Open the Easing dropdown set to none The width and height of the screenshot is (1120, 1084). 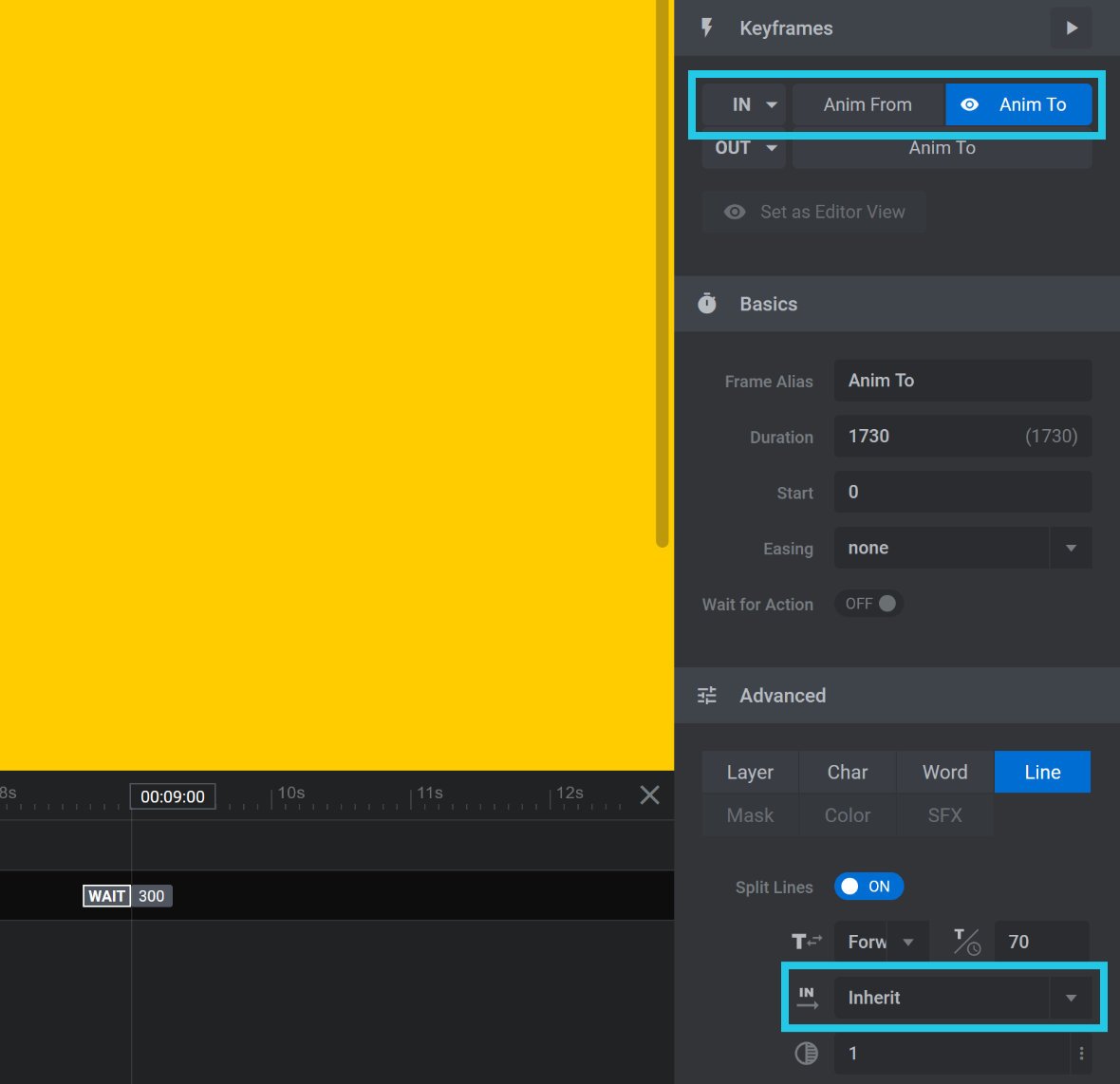point(962,548)
